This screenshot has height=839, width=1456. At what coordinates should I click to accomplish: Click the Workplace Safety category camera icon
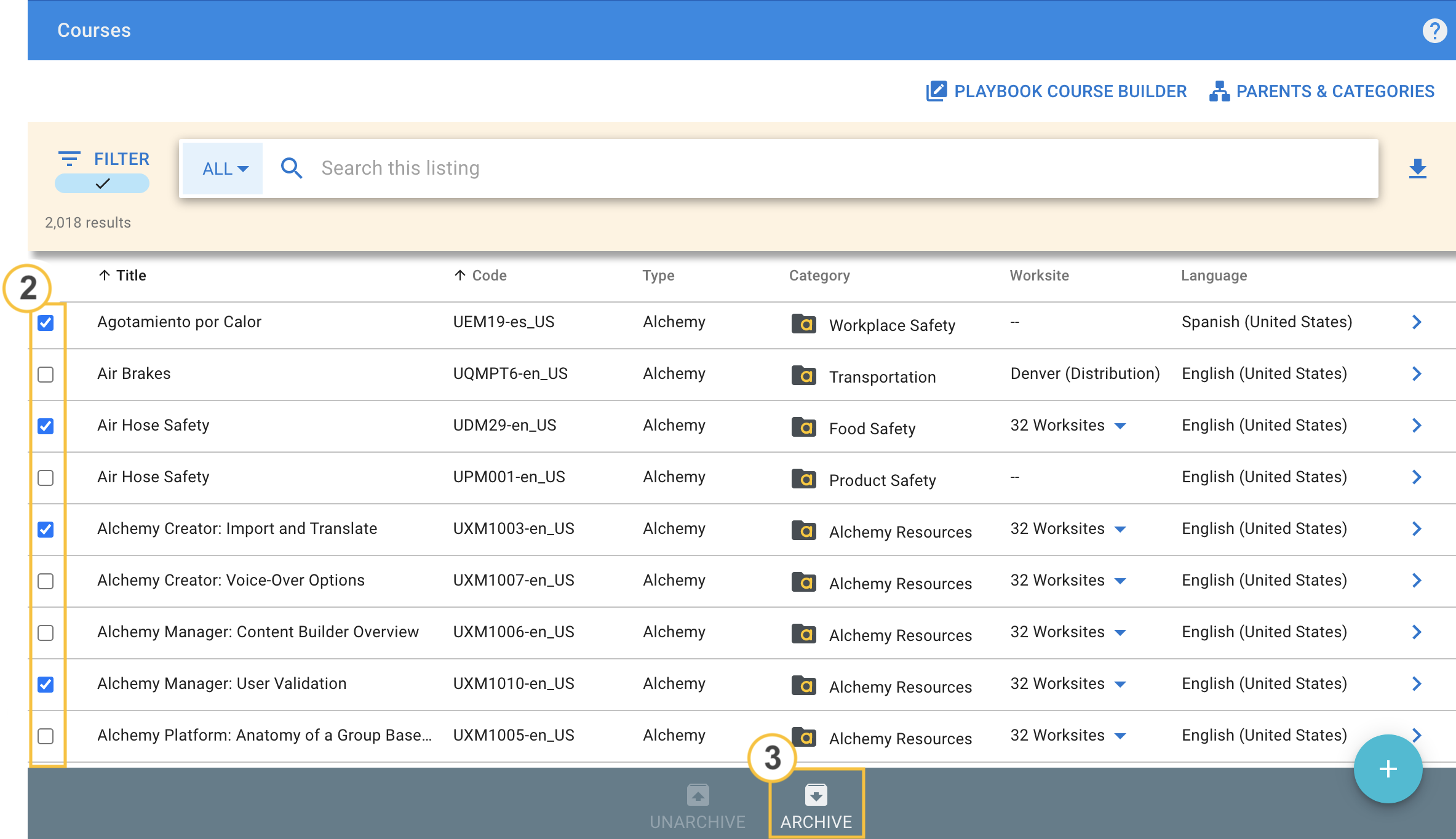coord(804,324)
